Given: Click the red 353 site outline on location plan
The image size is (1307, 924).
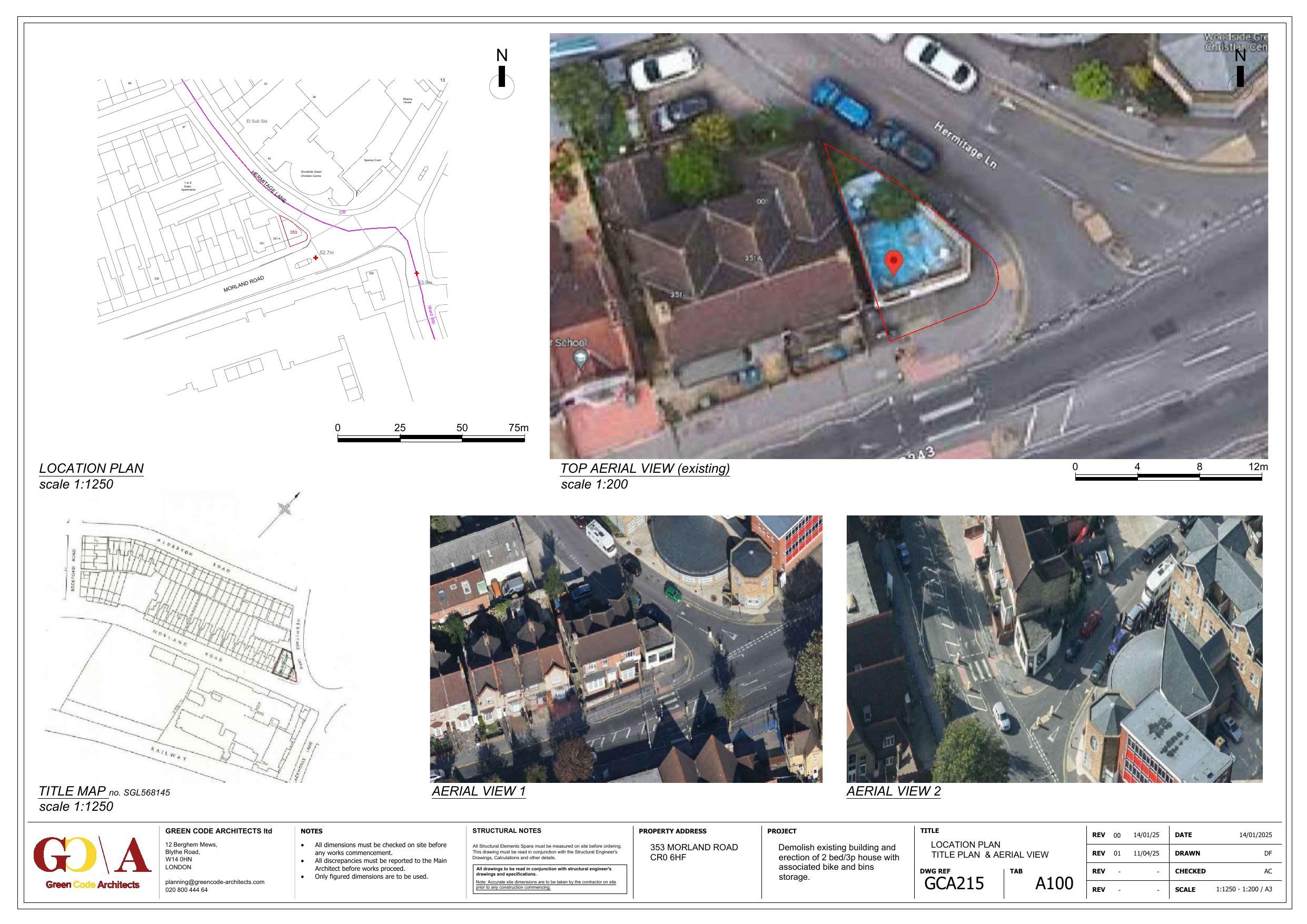Looking at the screenshot, I should coord(294,232).
